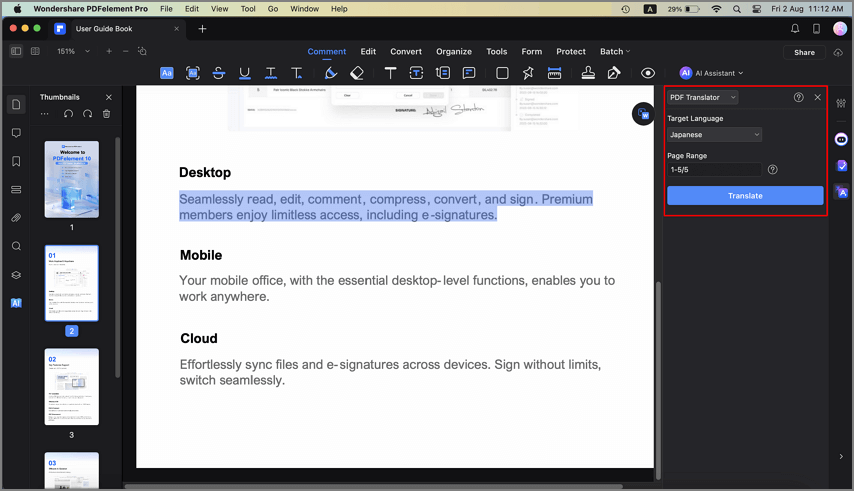The image size is (854, 491).
Task: Delete selected thumbnail page
Action: coord(107,114)
